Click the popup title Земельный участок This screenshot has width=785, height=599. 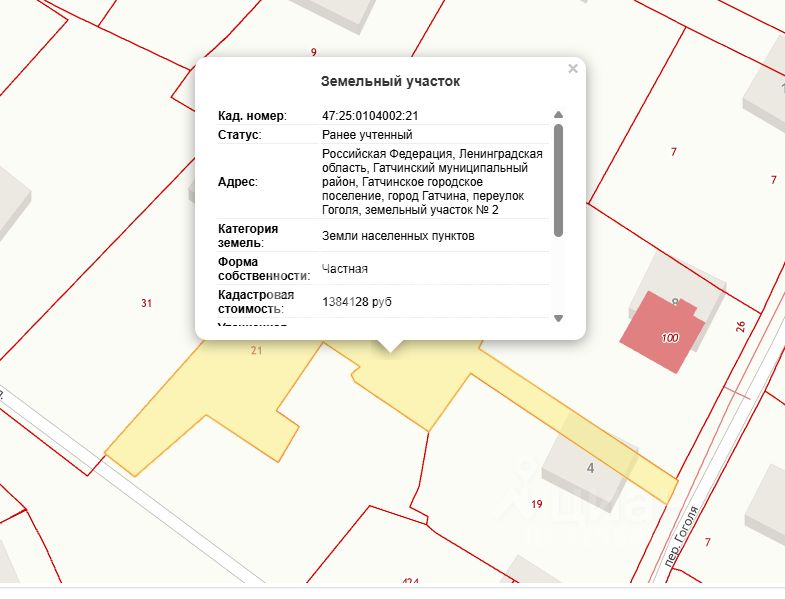point(390,81)
